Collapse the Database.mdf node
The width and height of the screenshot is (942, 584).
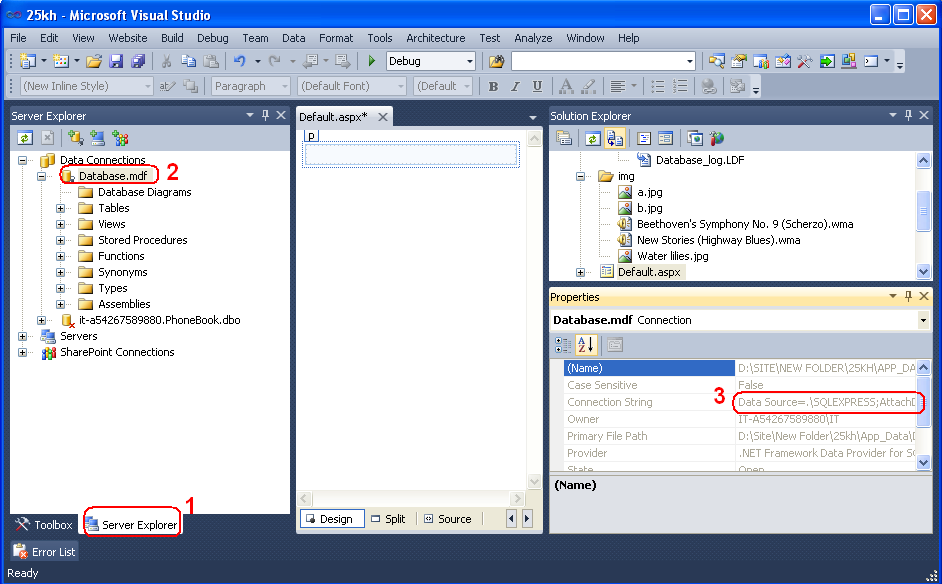click(x=41, y=177)
